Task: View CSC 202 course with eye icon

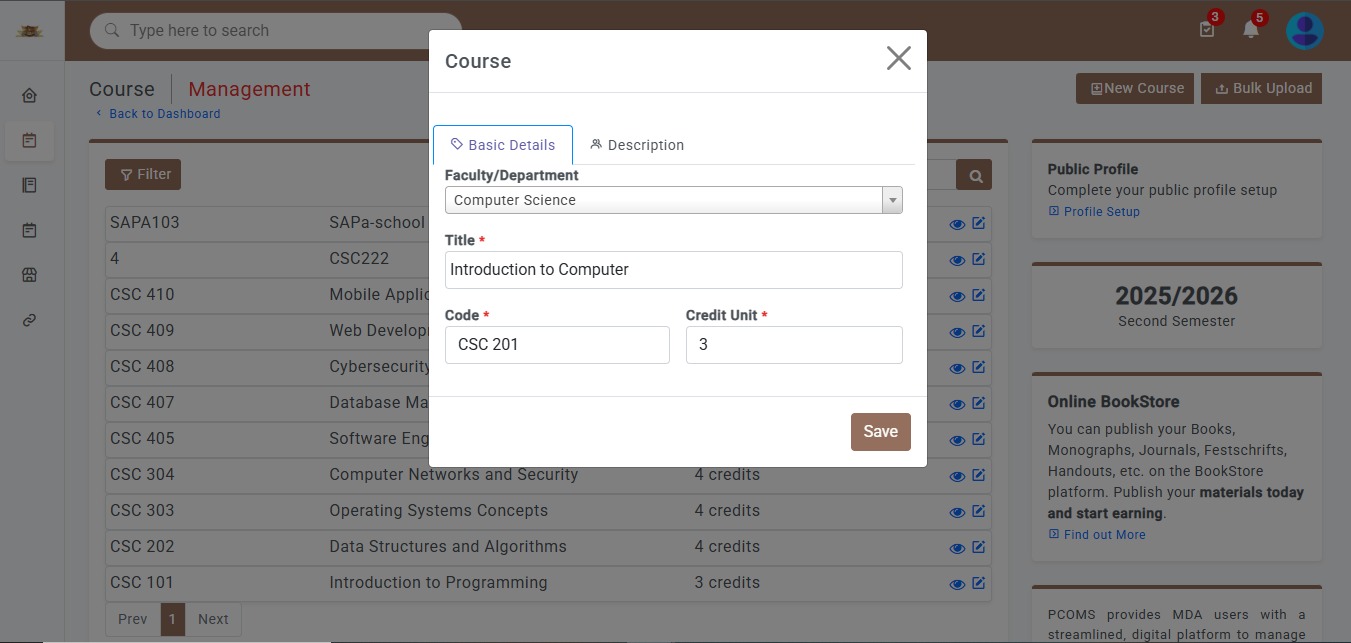Action: click(x=957, y=548)
